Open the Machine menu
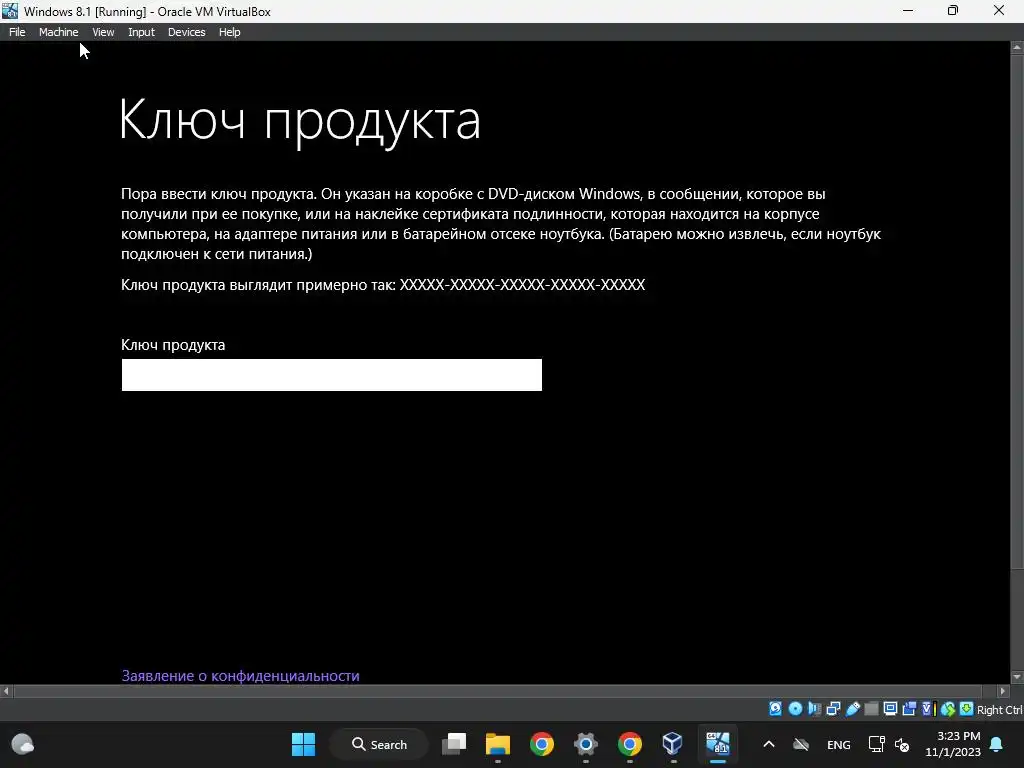Screen dimensions: 1024x768 [58, 32]
